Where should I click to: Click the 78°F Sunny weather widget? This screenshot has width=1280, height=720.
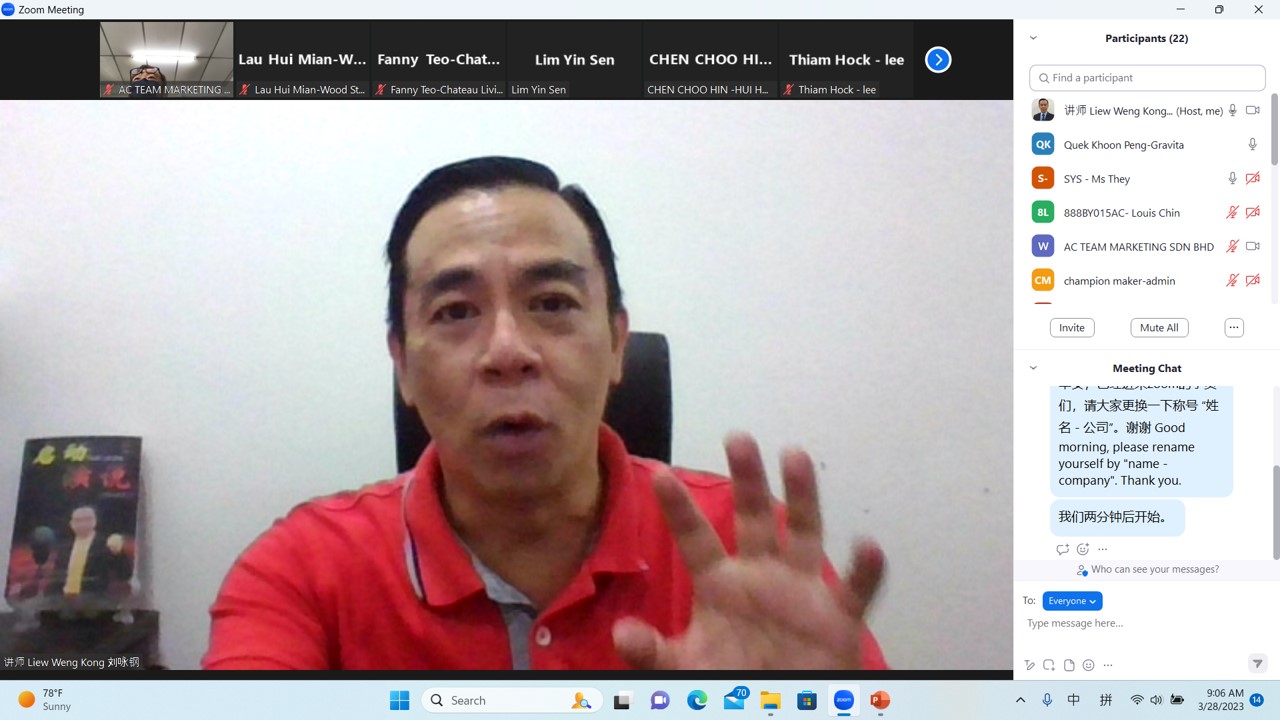(x=45, y=700)
